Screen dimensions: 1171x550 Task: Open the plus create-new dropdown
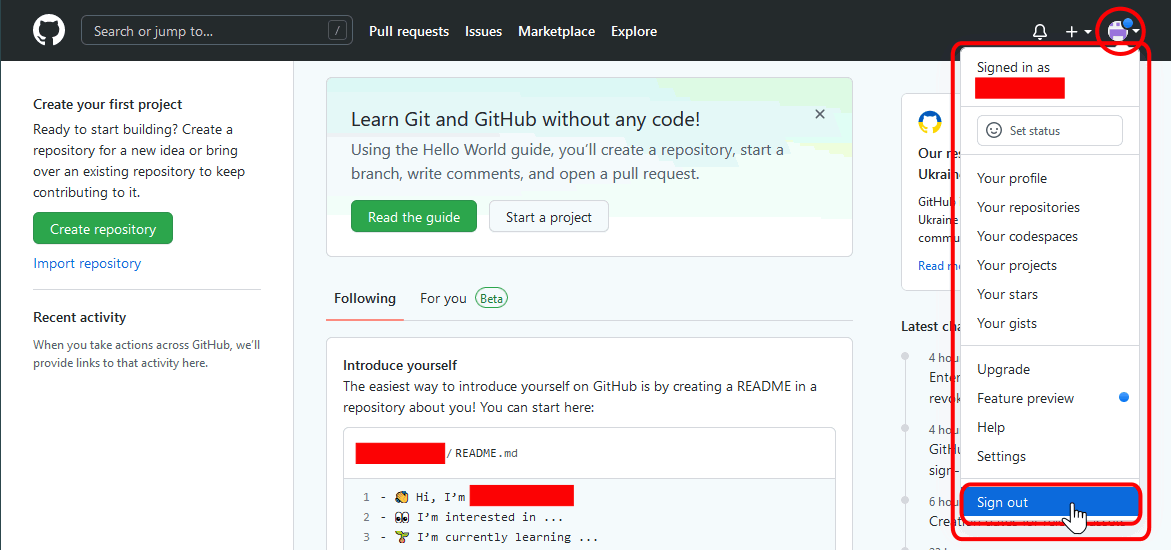[1078, 31]
